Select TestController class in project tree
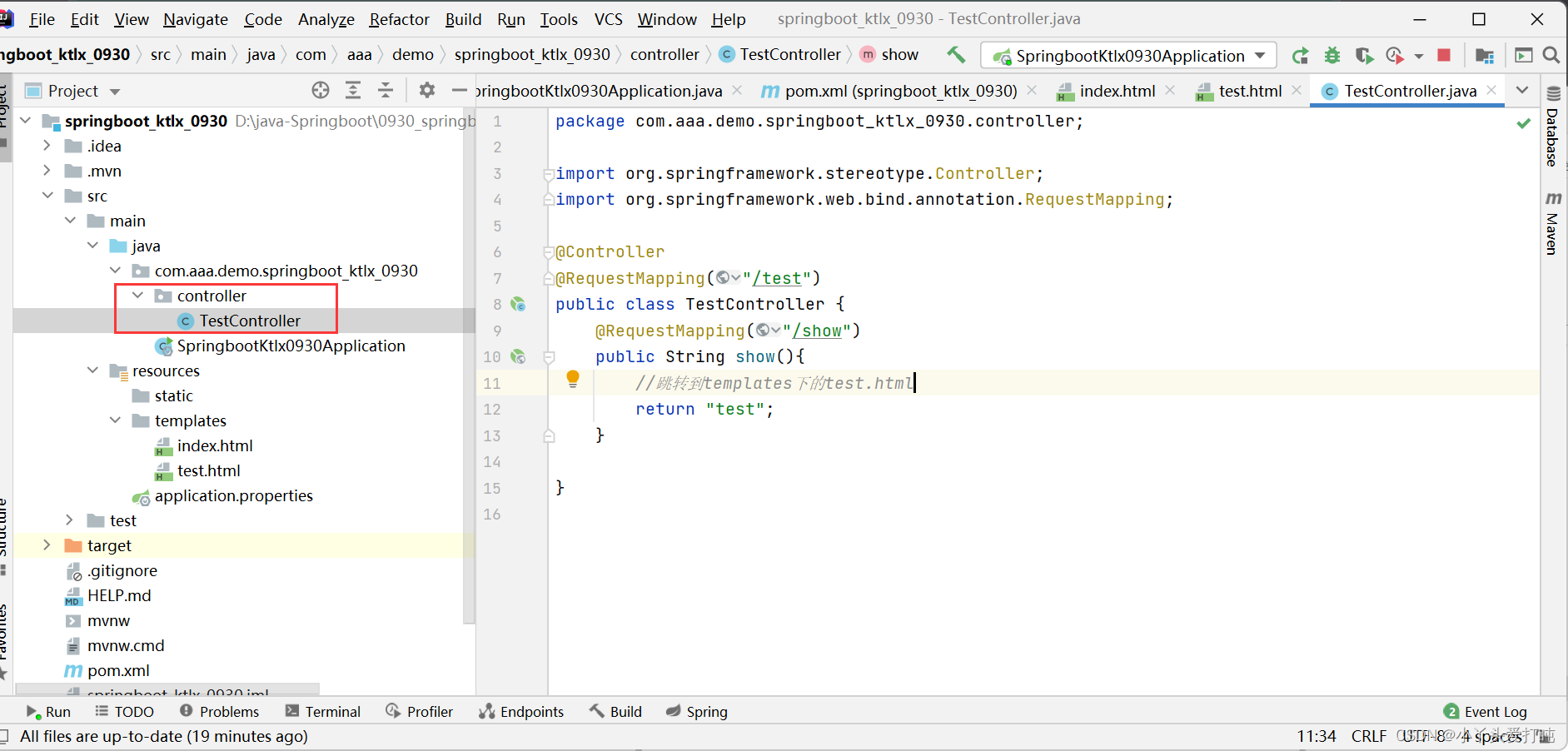The image size is (1568, 751). pyautogui.click(x=250, y=321)
